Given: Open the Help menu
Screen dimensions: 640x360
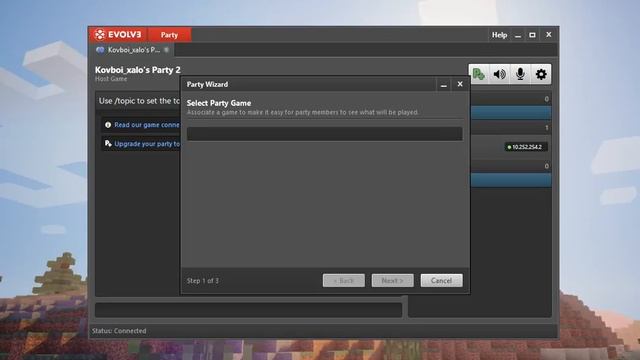Looking at the screenshot, I should pos(499,35).
